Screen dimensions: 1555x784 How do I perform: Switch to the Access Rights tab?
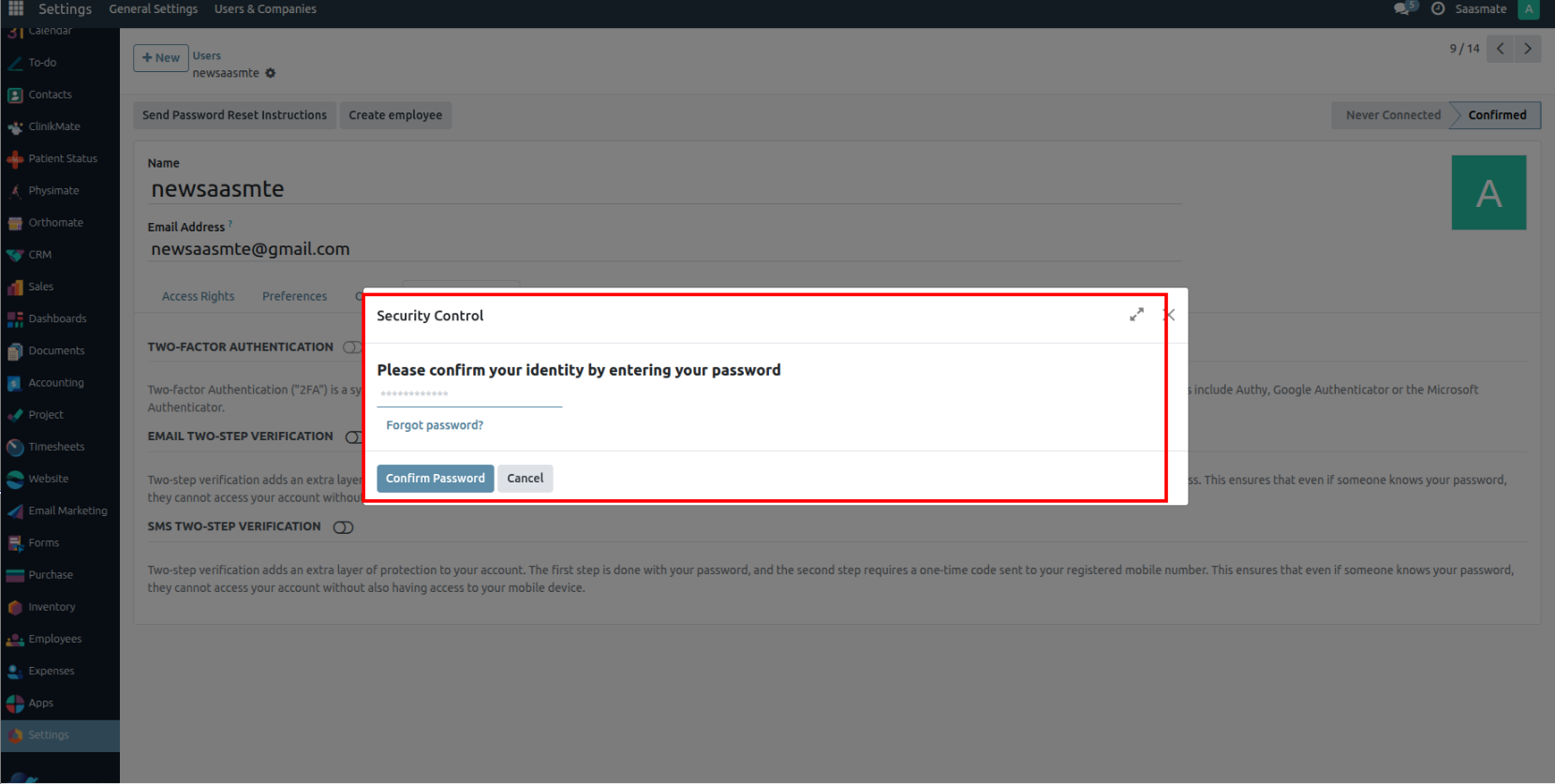[199, 296]
